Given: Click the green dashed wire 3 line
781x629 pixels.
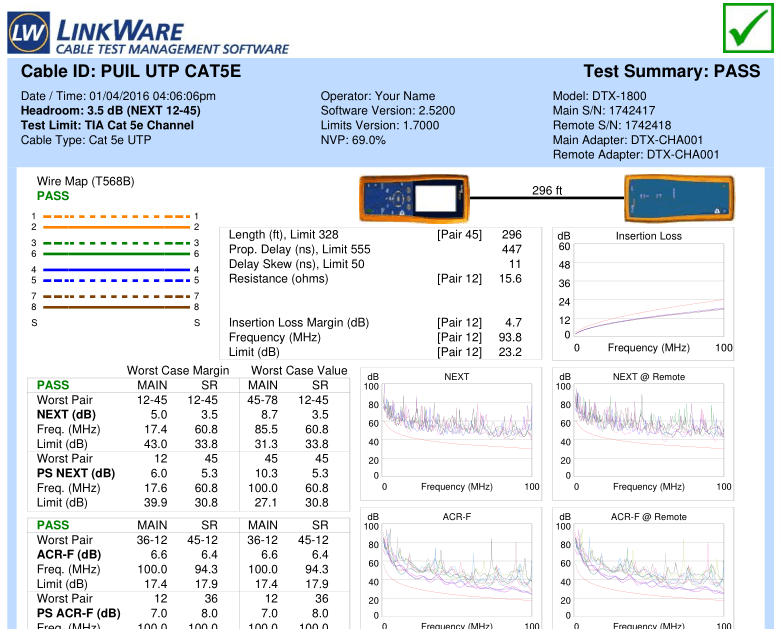Looking at the screenshot, I should click(x=116, y=243).
